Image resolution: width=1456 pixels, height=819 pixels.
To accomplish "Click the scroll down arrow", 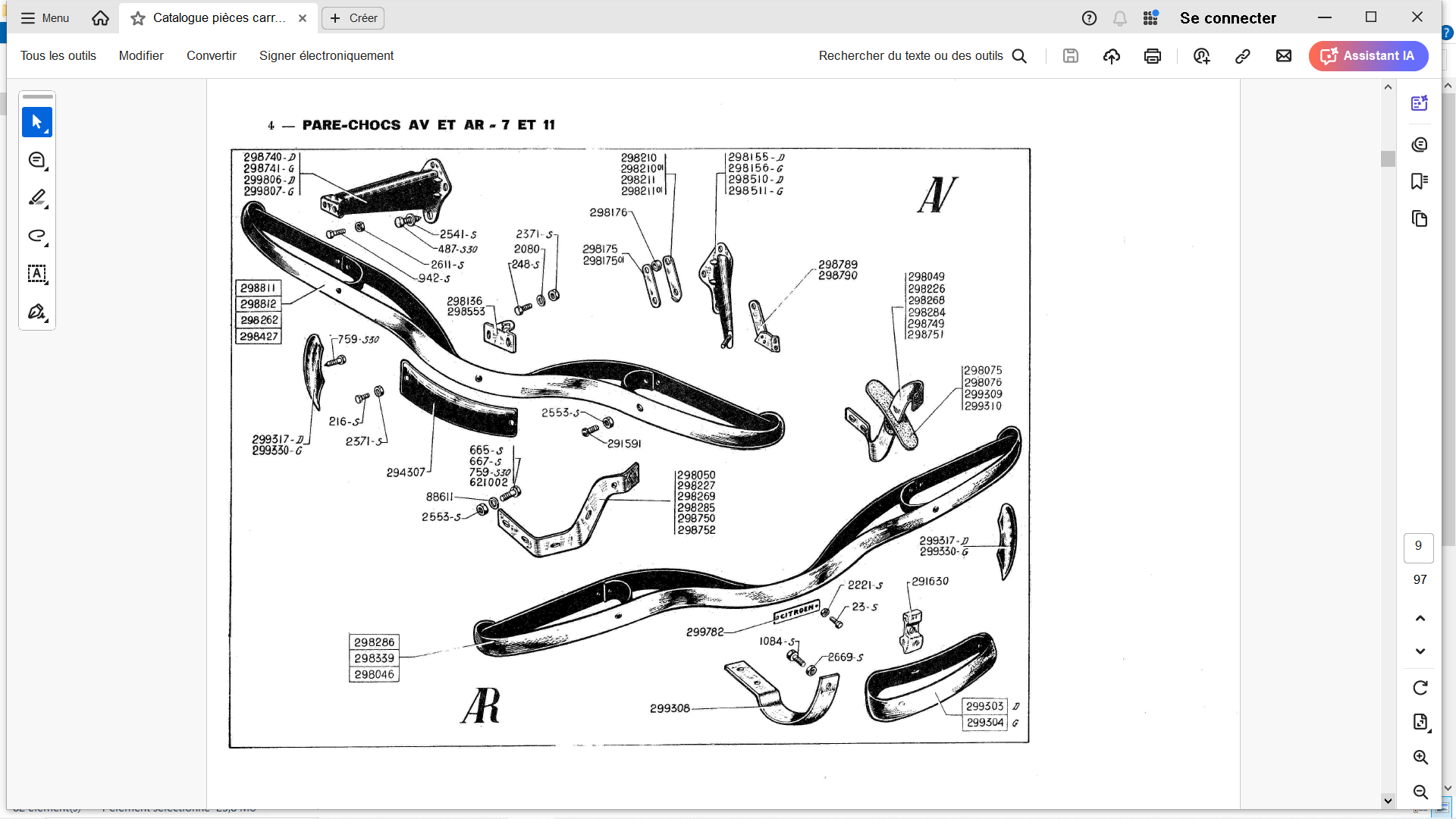I will (x=1388, y=801).
